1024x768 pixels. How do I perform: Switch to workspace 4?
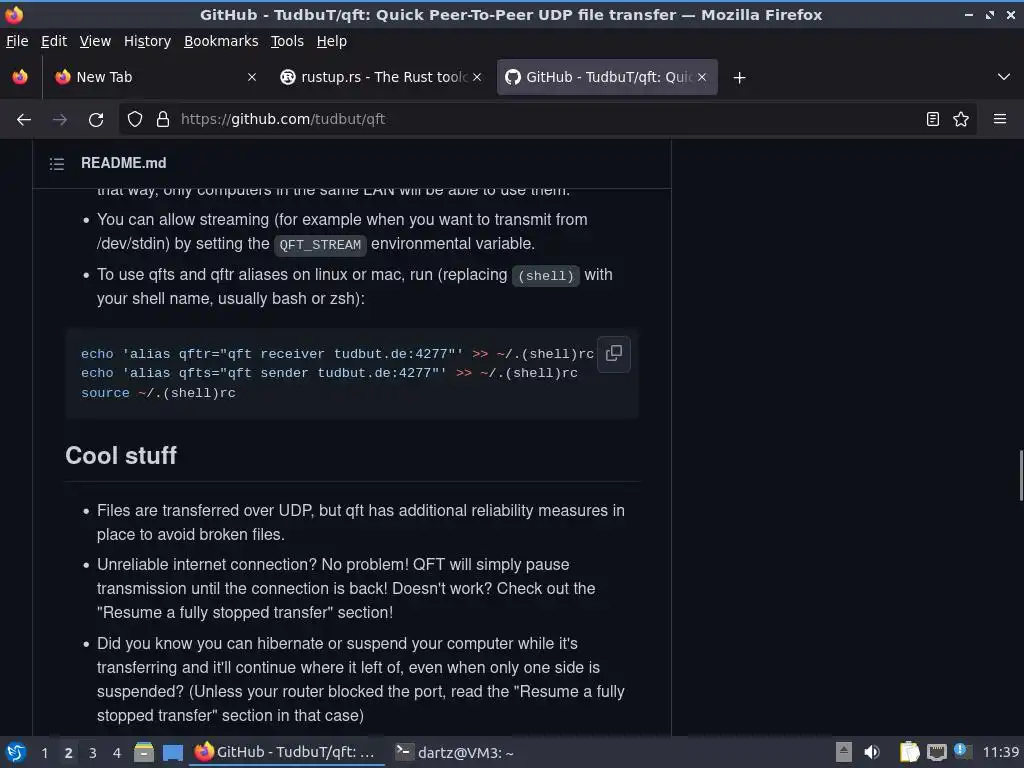click(116, 753)
